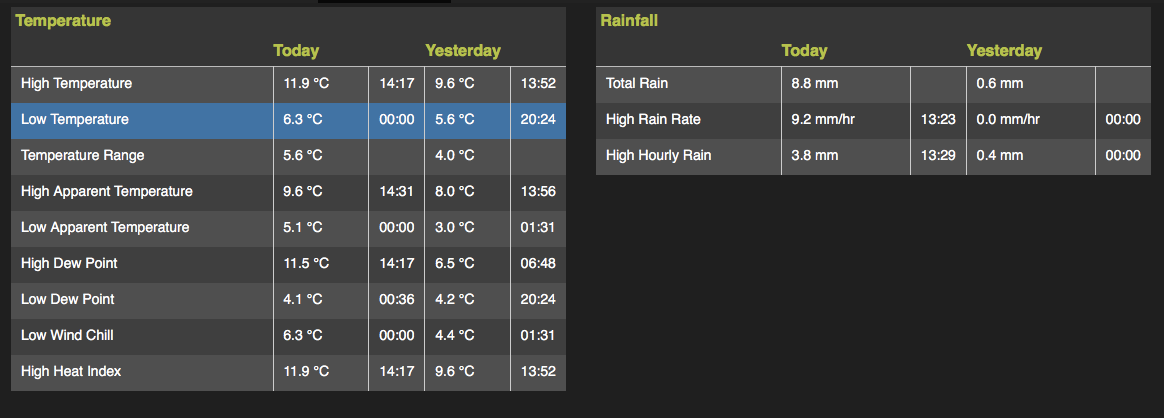Select the Low Apparent Temperature label
Image resolution: width=1164 pixels, height=418 pixels.
click(x=105, y=228)
